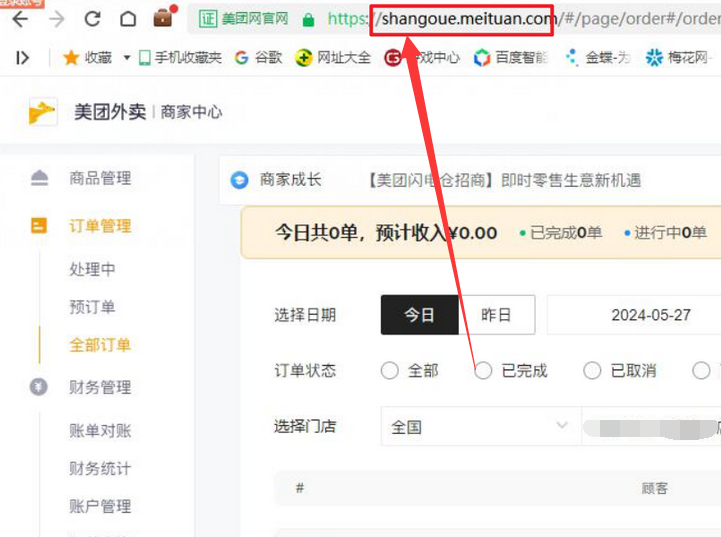Open the 财务统计 submenu
This screenshot has height=537, width=721.
click(100, 468)
